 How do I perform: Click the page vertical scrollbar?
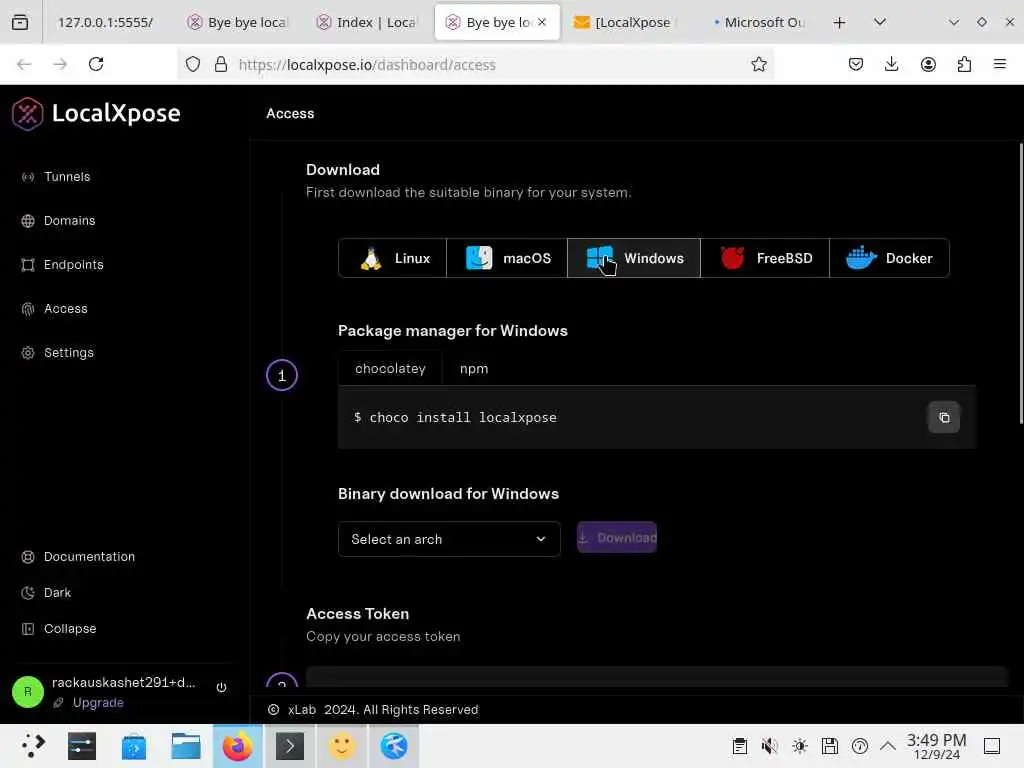click(x=1020, y=283)
